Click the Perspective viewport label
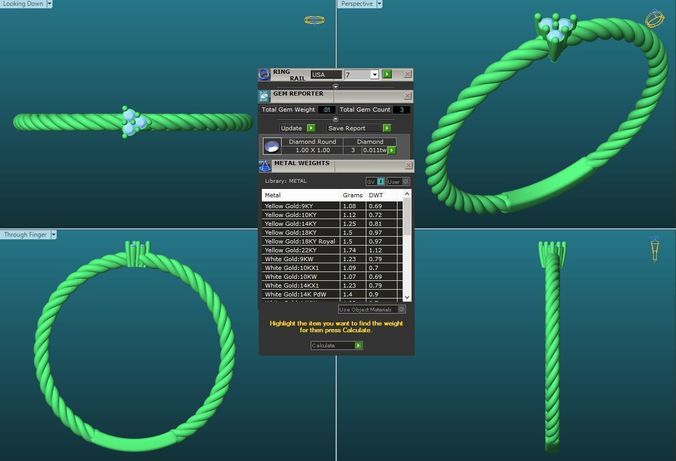The height and width of the screenshot is (461, 676). pos(357,3)
